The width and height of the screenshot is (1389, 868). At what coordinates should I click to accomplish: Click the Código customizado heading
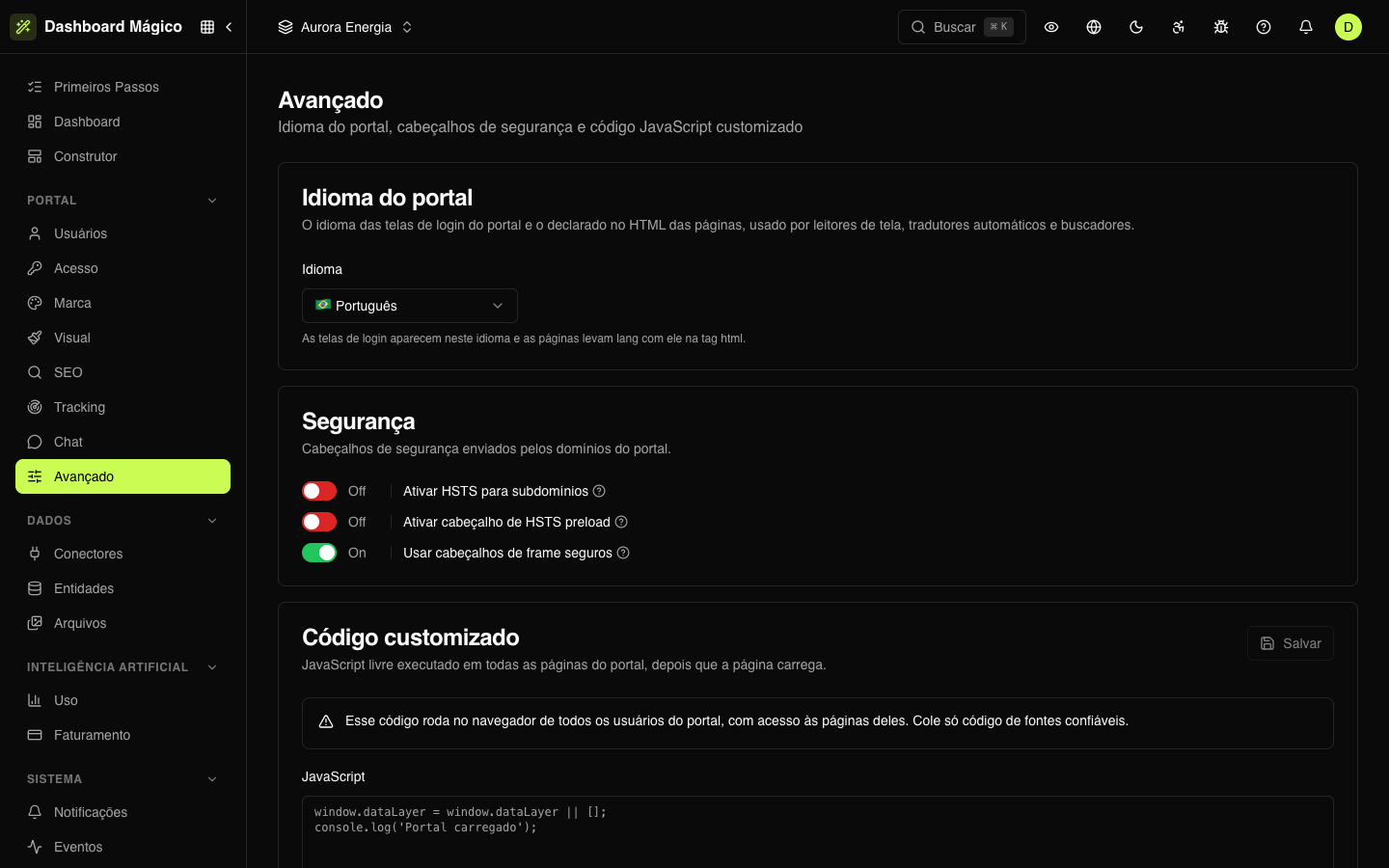click(x=411, y=637)
